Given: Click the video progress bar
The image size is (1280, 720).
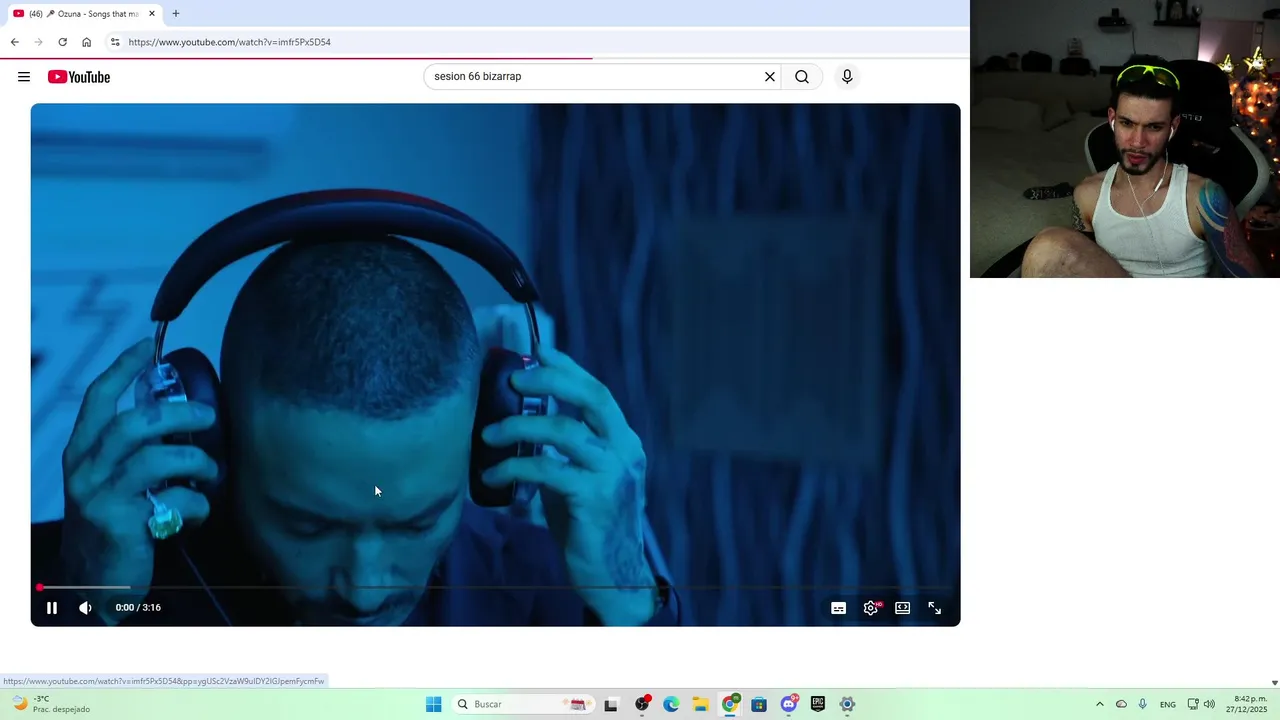Looking at the screenshot, I should 495,587.
